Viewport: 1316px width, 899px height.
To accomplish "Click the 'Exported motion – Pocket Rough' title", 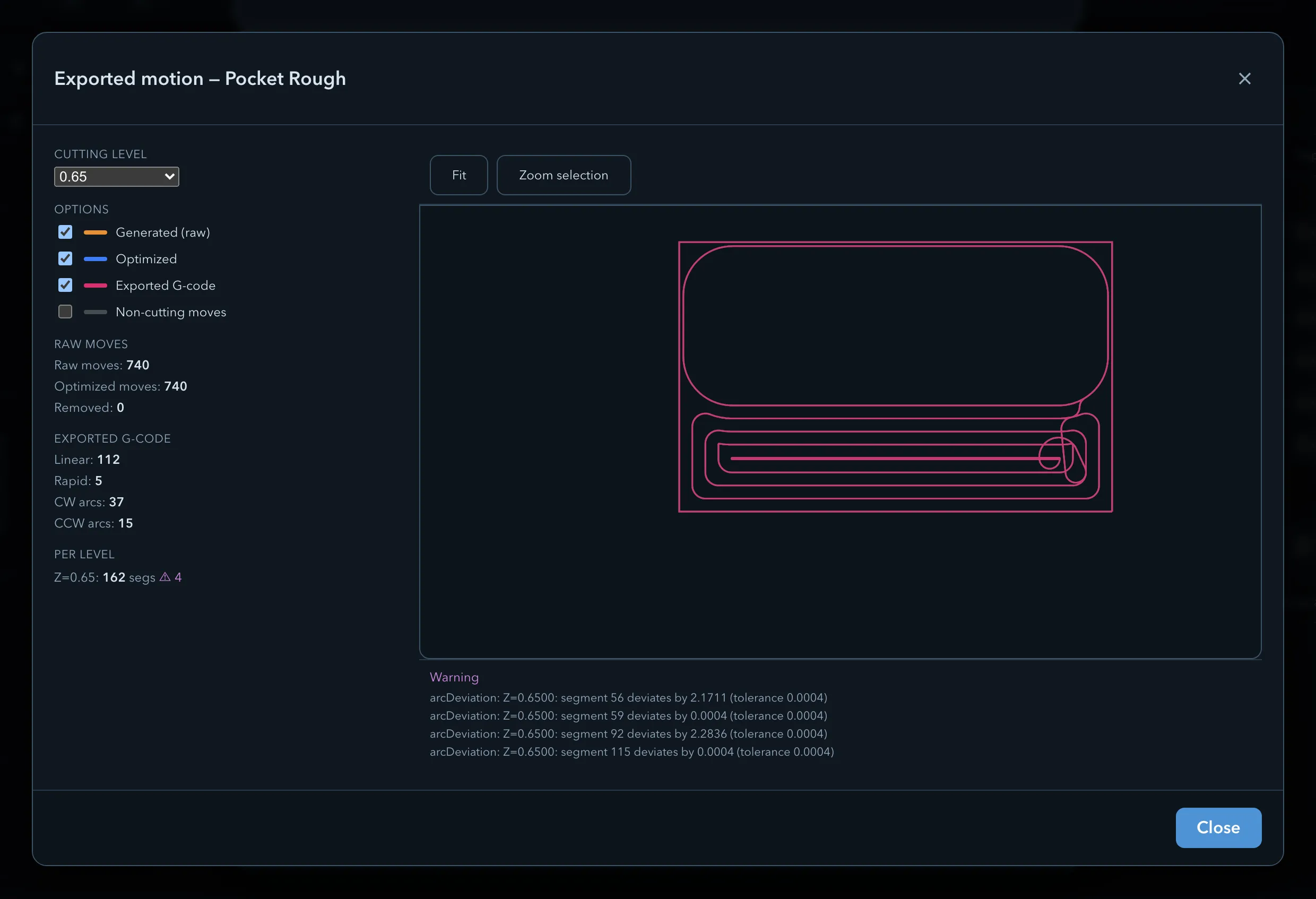I will (200, 79).
